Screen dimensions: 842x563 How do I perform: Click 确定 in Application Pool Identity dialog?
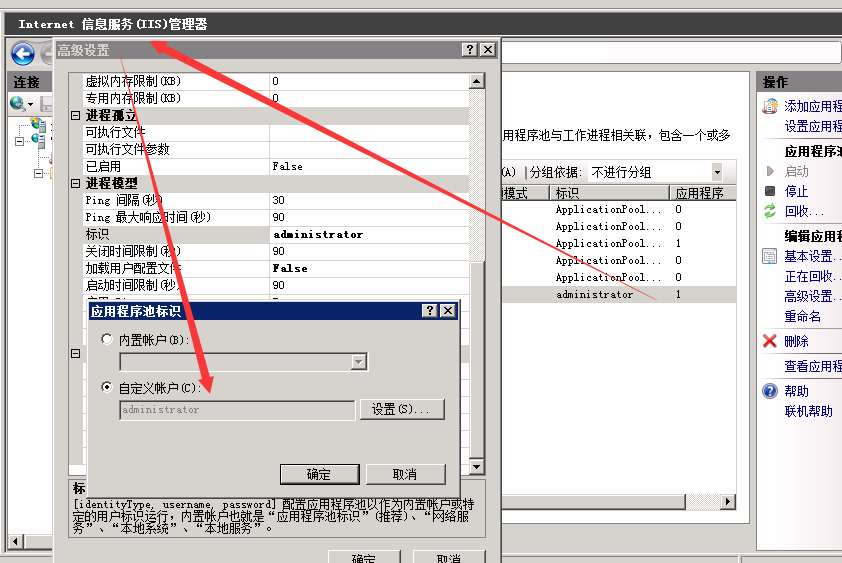point(320,474)
